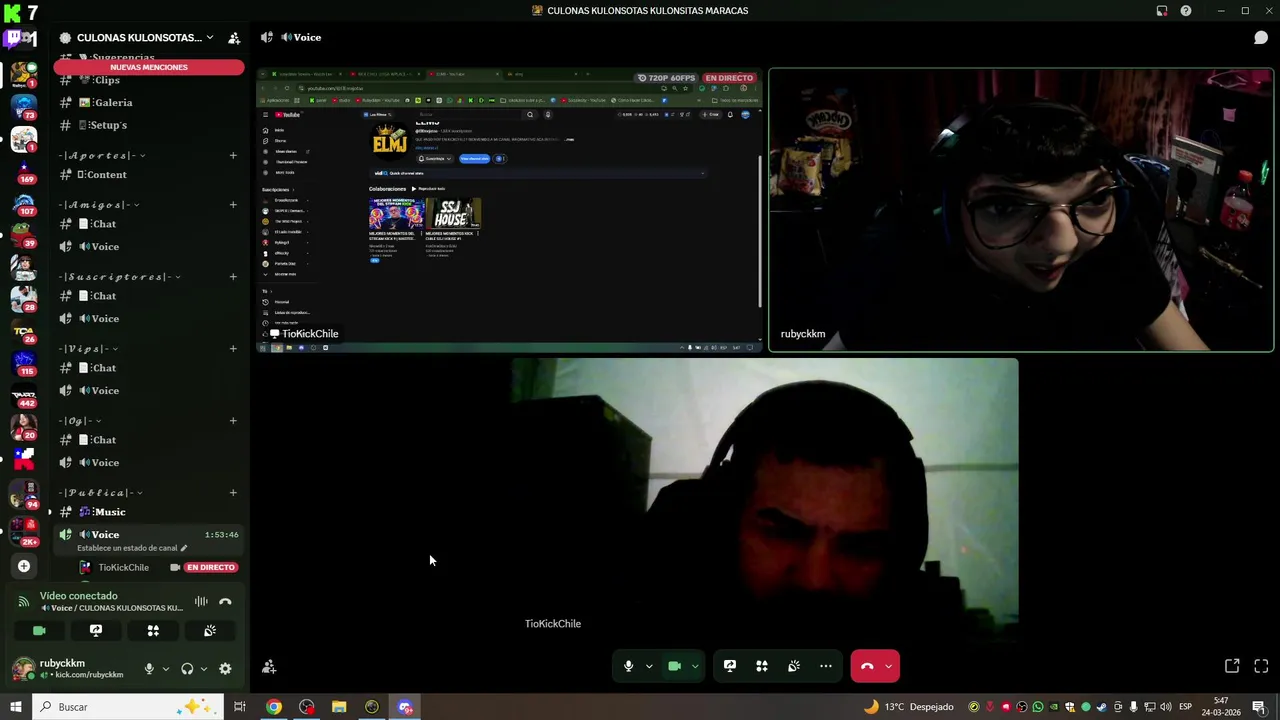Open server with the 94 badge

click(x=24, y=494)
